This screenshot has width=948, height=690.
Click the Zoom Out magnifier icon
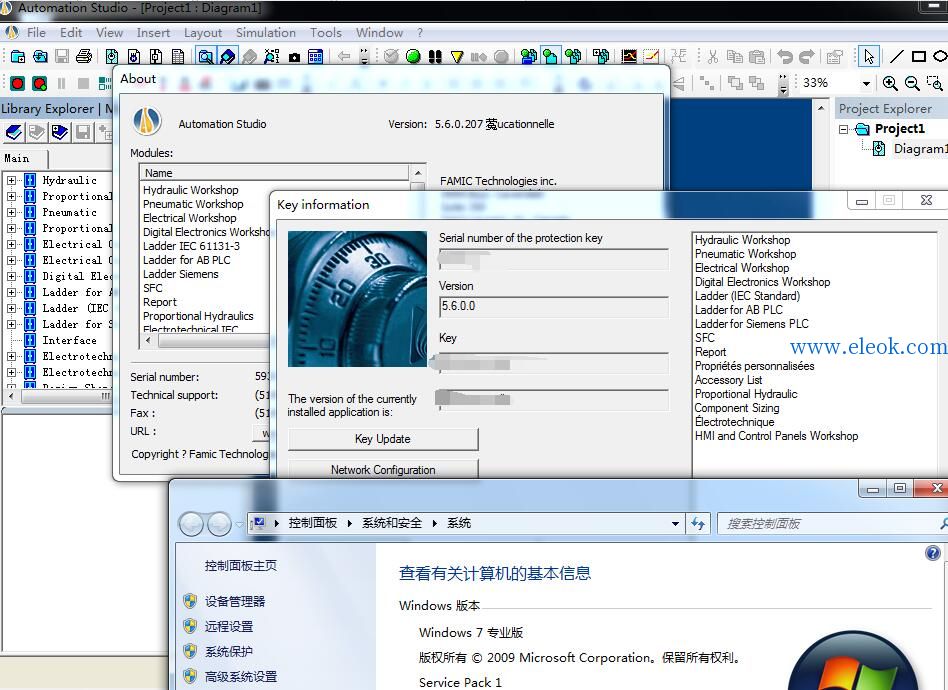coord(912,83)
